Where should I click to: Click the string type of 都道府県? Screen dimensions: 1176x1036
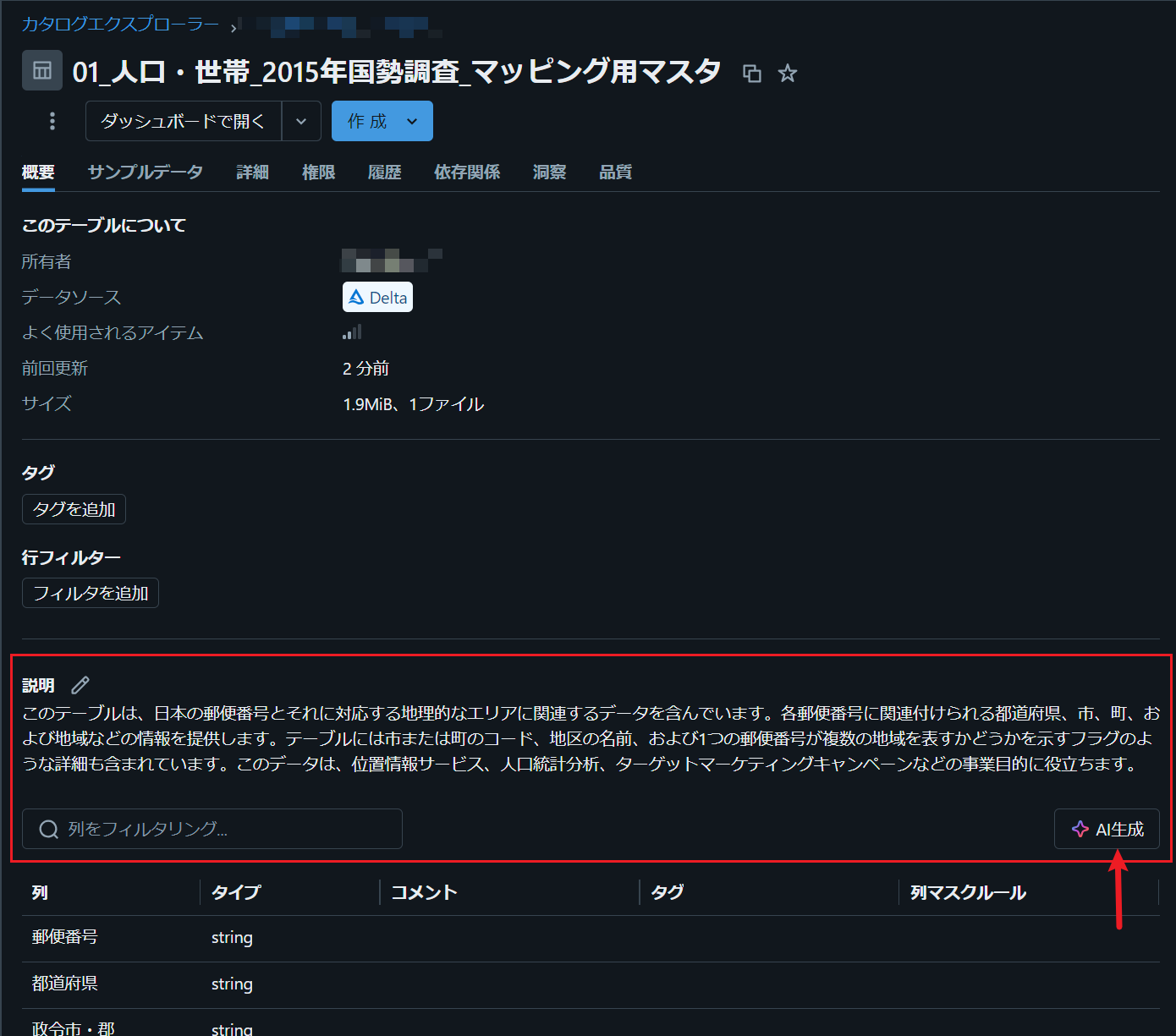[232, 984]
